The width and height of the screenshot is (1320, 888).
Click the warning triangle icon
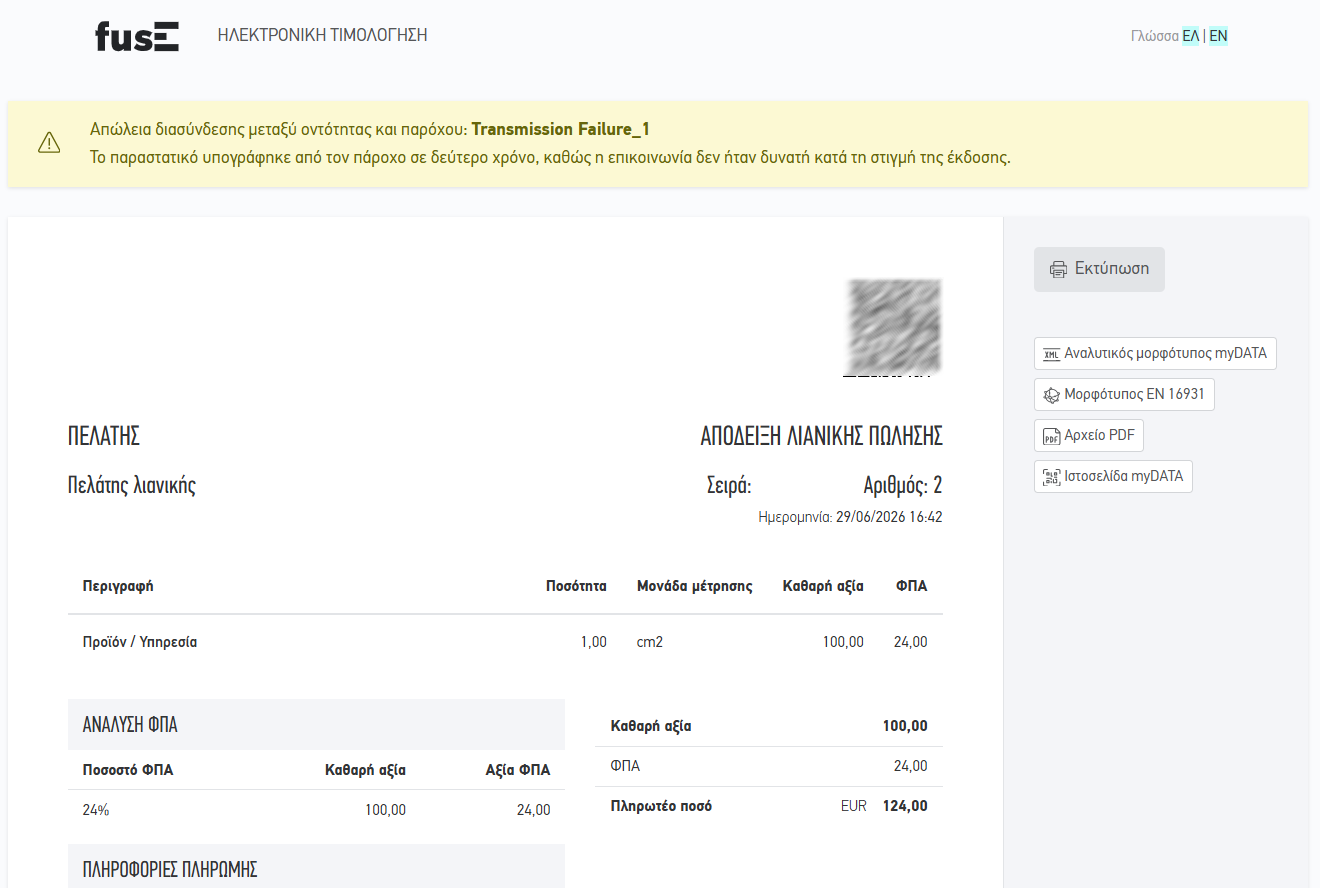point(49,143)
